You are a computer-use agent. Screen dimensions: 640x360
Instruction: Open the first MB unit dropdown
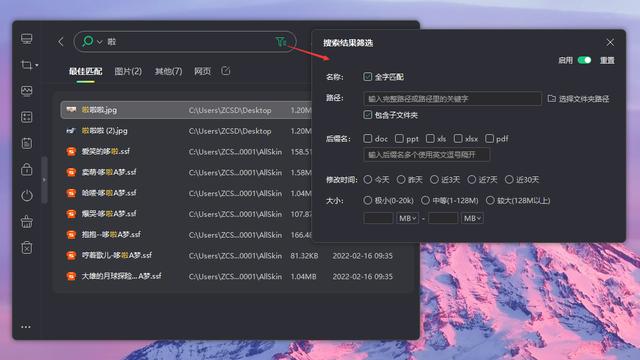pyautogui.click(x=407, y=218)
